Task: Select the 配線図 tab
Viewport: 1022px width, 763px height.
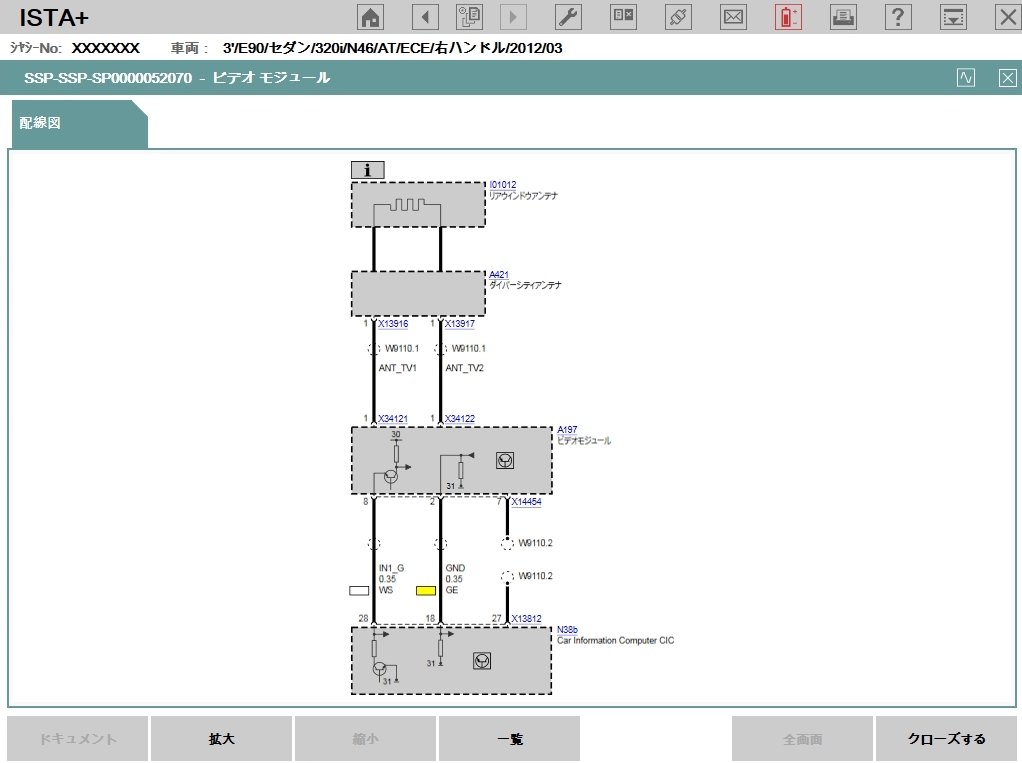Action: coord(80,124)
